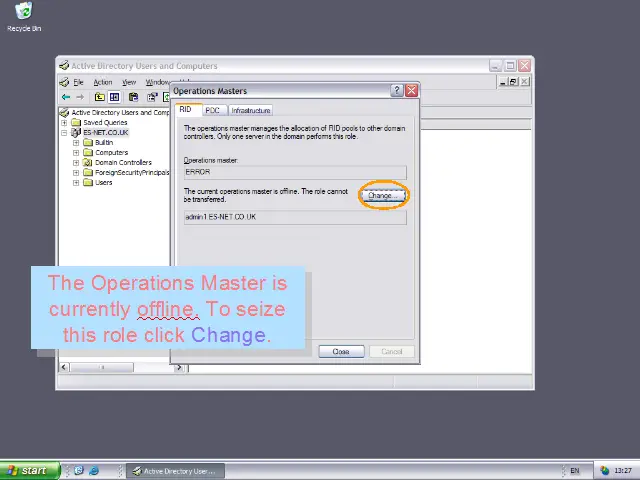Viewport: 640px width, 480px height.
Task: Click the quick launch icon next to Start
Action: point(78,471)
